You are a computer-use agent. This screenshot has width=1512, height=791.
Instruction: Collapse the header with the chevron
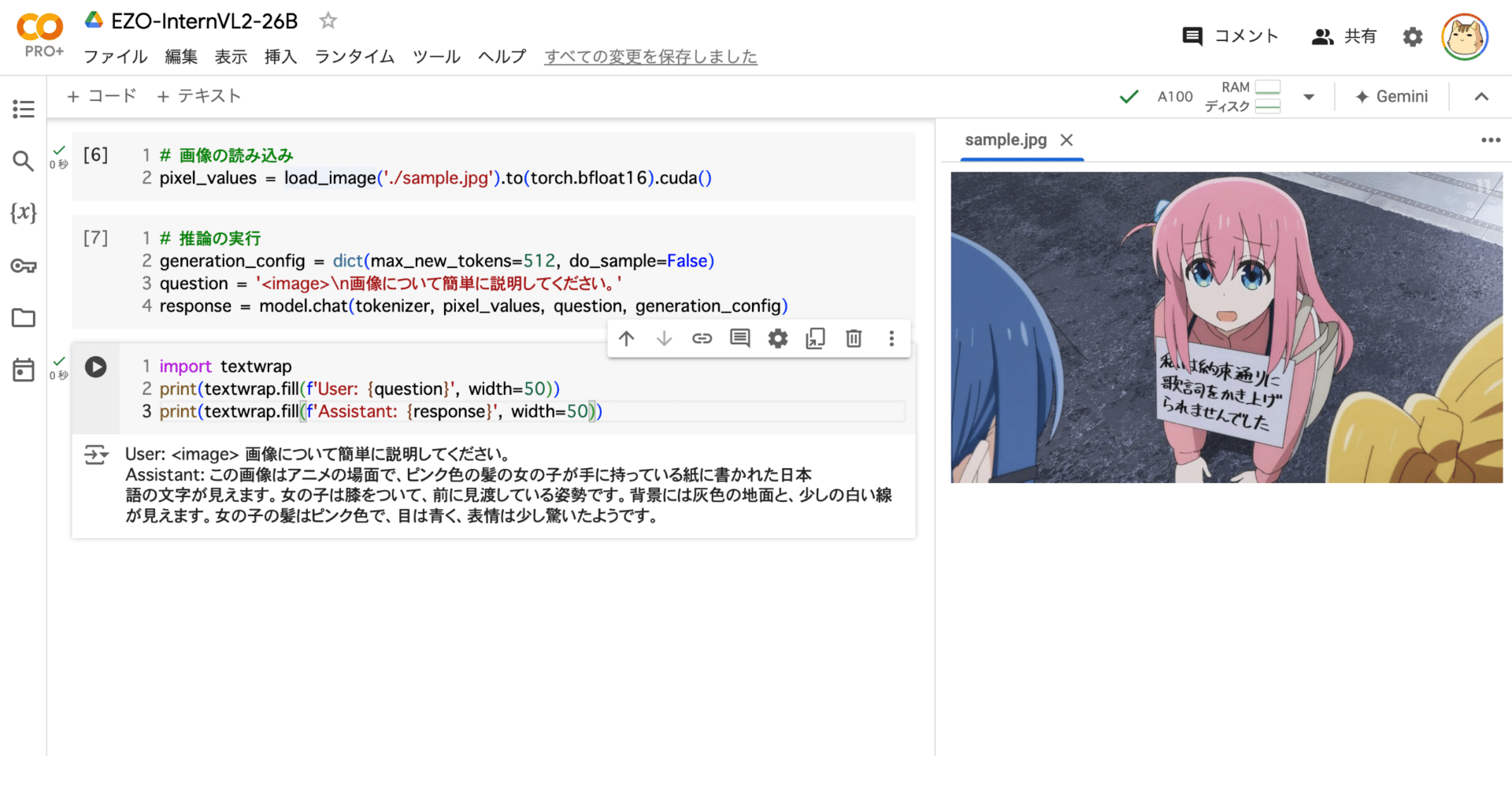tap(1480, 96)
